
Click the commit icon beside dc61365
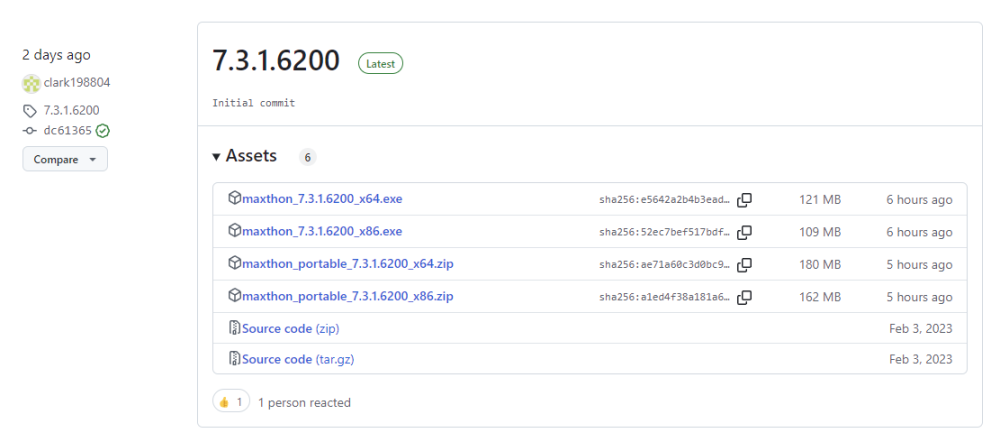(30, 130)
